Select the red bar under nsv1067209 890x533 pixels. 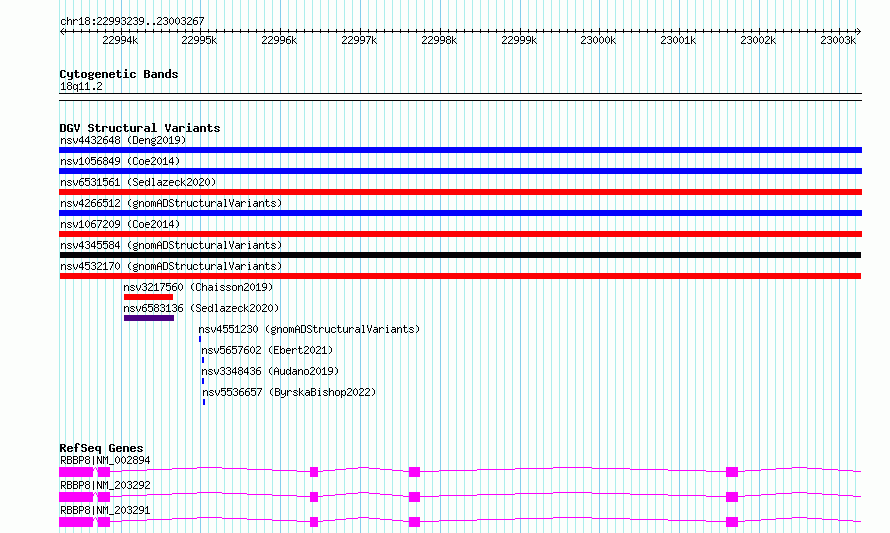[x=460, y=234]
